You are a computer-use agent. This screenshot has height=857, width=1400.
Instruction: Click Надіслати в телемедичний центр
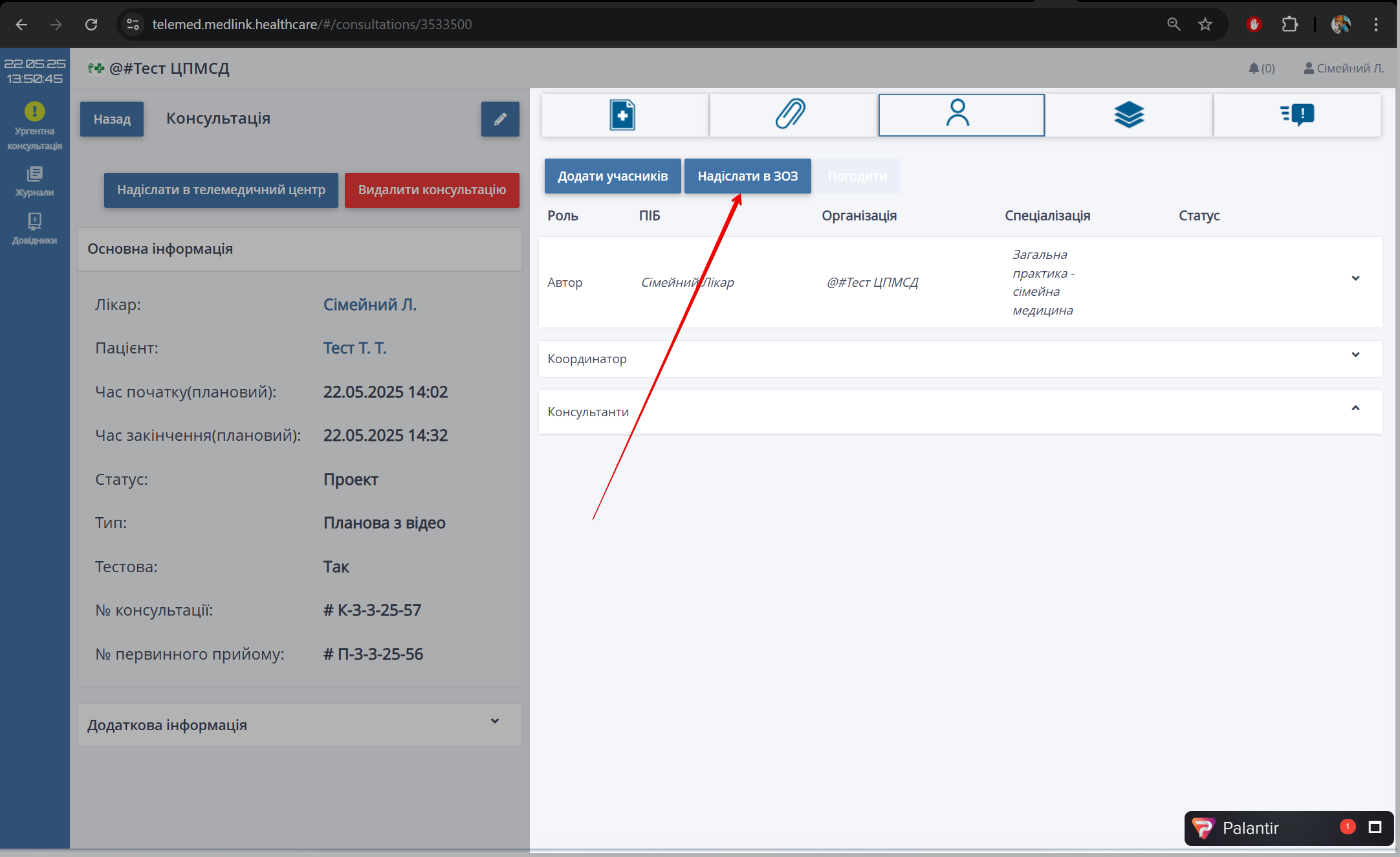(x=221, y=190)
